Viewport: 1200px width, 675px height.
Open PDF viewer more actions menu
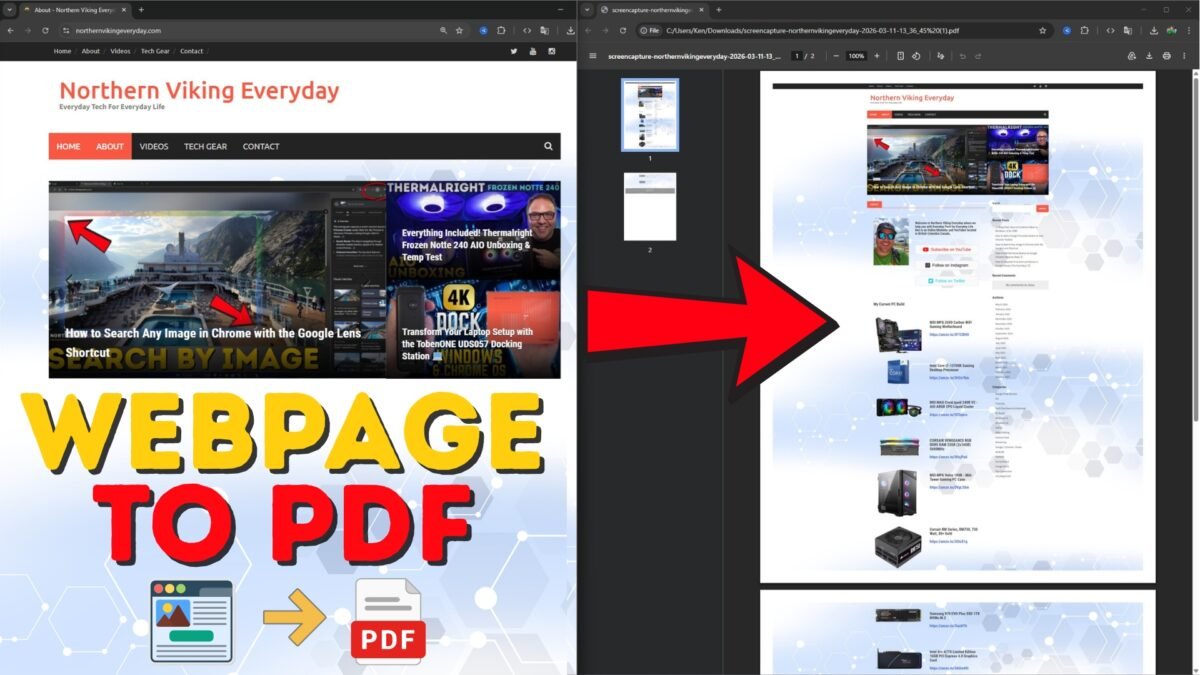tap(1186, 56)
